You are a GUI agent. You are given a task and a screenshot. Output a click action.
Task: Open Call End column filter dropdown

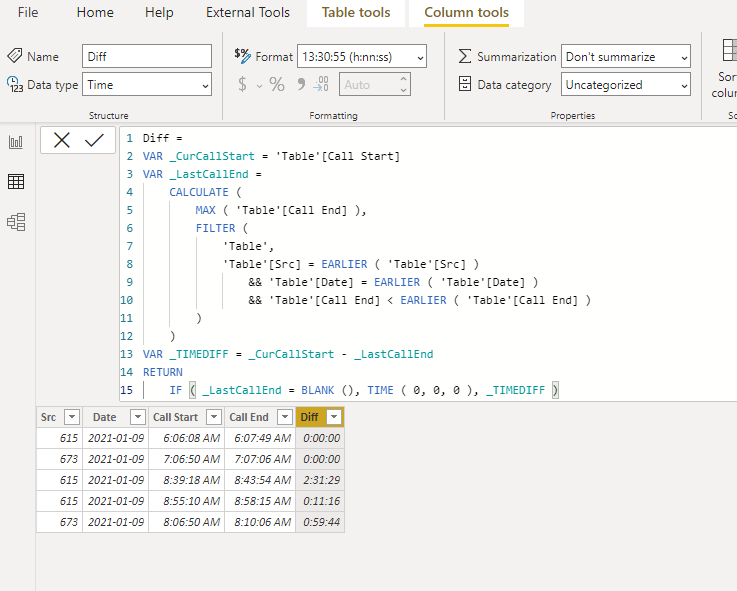coord(285,417)
